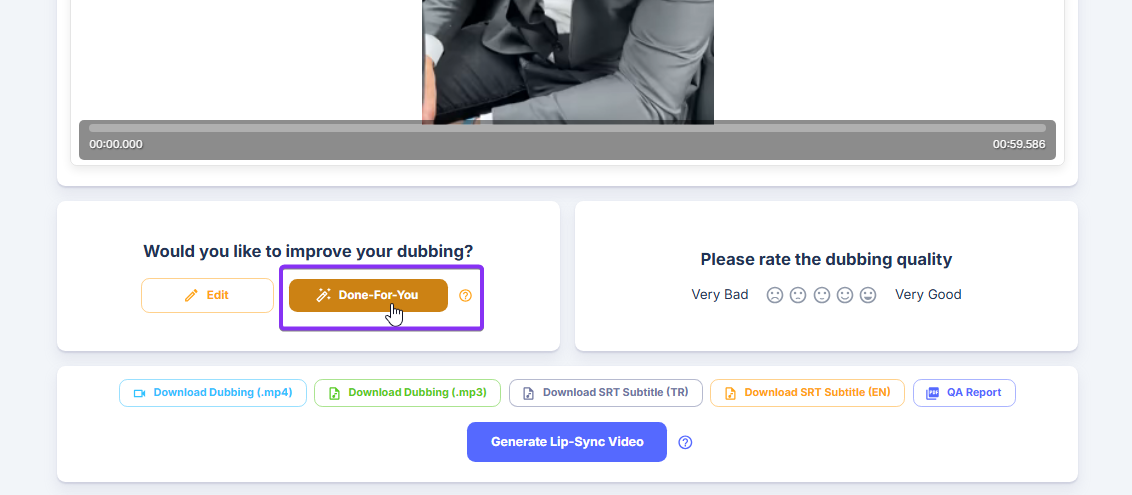Download the SRT Subtitle (EN) file

[x=807, y=393]
